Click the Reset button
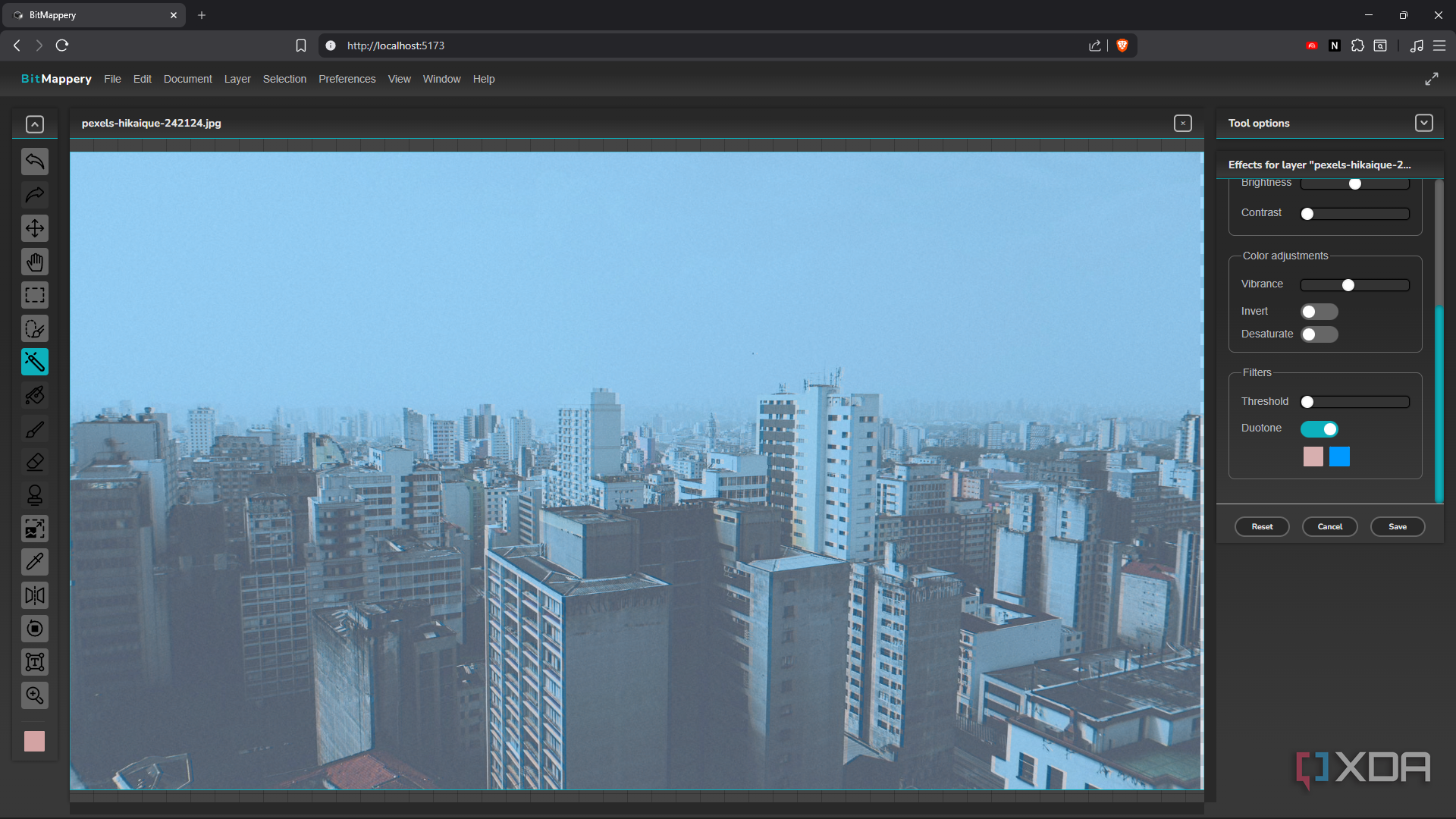The width and height of the screenshot is (1456, 819). [x=1262, y=527]
